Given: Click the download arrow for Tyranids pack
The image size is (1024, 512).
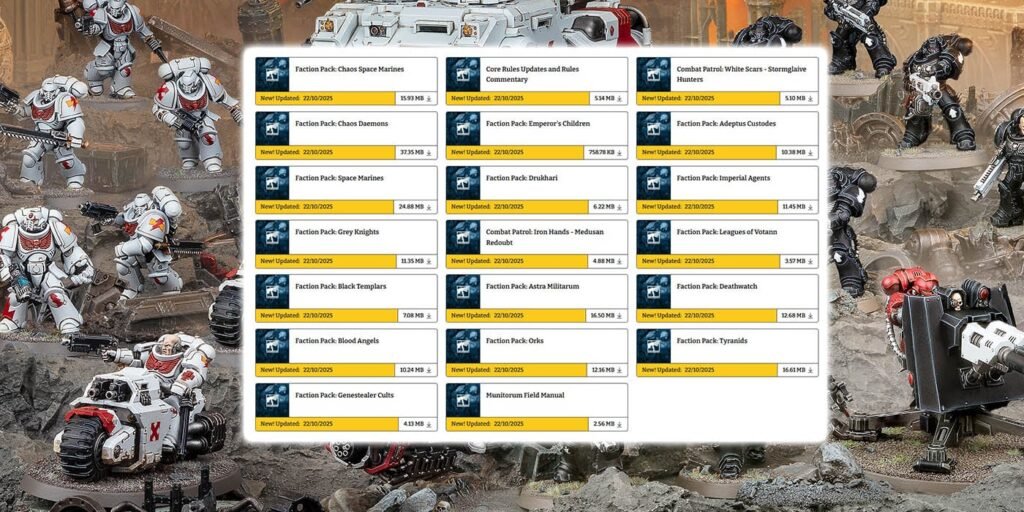Looking at the screenshot, I should (x=810, y=369).
